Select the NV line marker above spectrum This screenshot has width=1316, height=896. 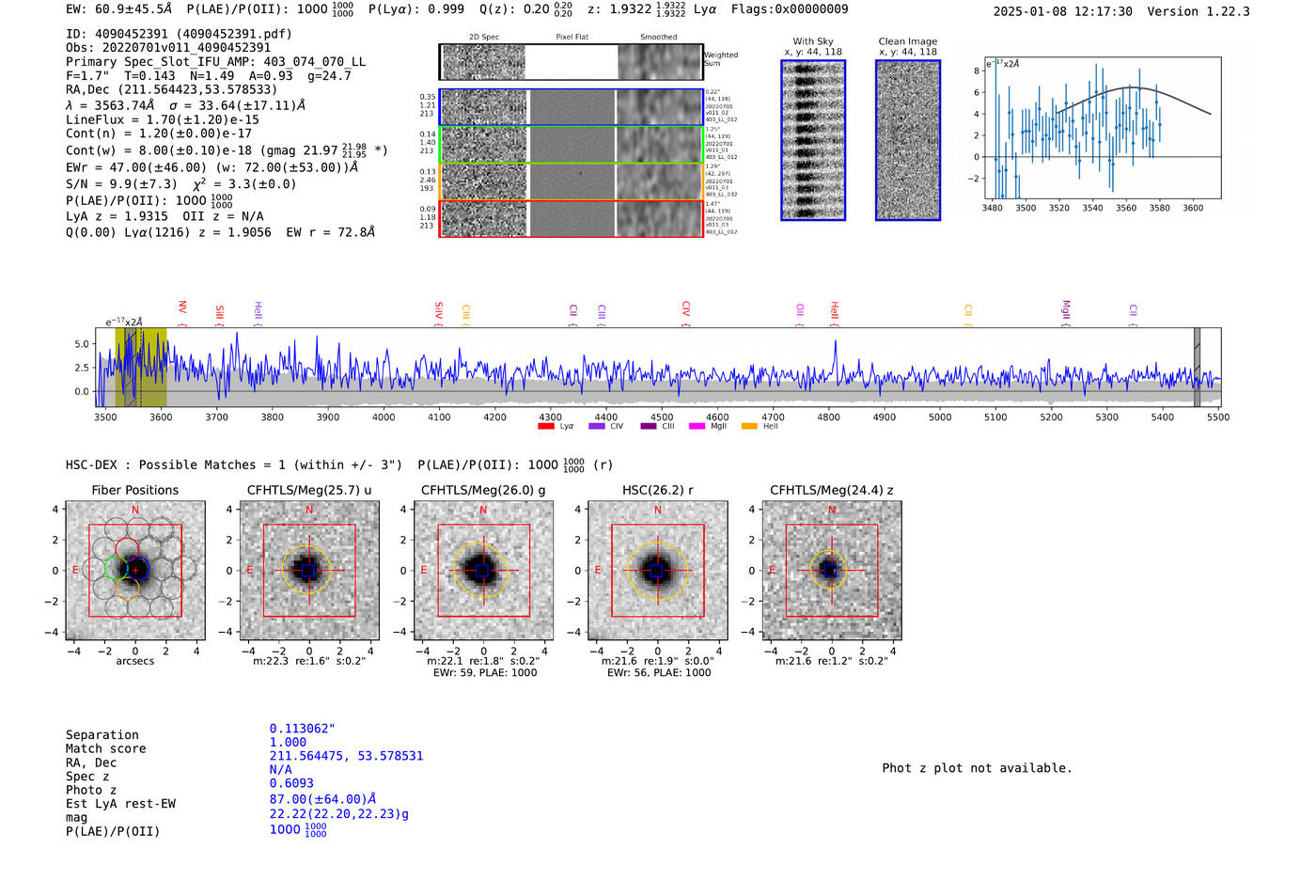click(x=182, y=313)
